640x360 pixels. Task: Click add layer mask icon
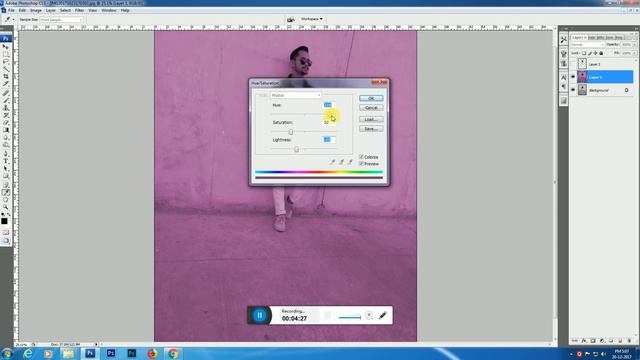click(593, 340)
